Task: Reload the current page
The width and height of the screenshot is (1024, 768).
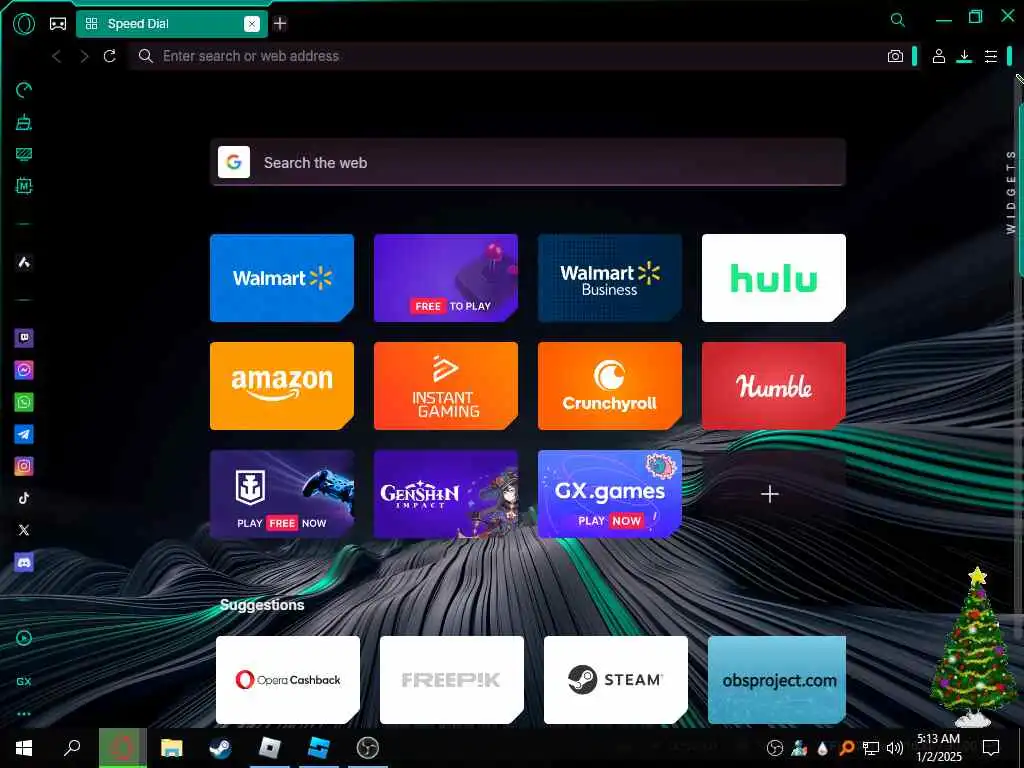Action: click(x=110, y=56)
